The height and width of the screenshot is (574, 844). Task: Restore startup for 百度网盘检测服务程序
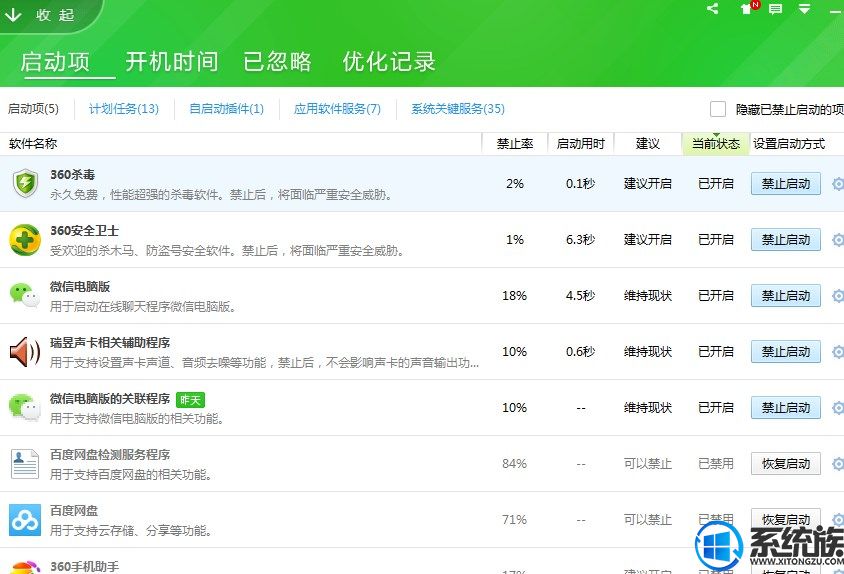pos(786,464)
